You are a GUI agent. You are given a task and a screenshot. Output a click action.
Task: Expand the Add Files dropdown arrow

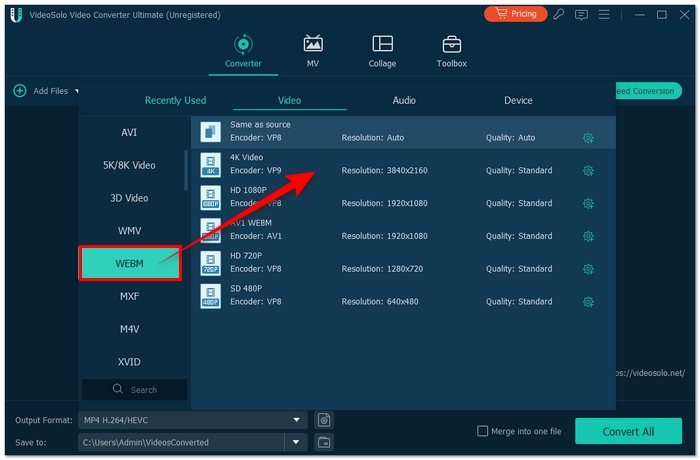click(76, 91)
